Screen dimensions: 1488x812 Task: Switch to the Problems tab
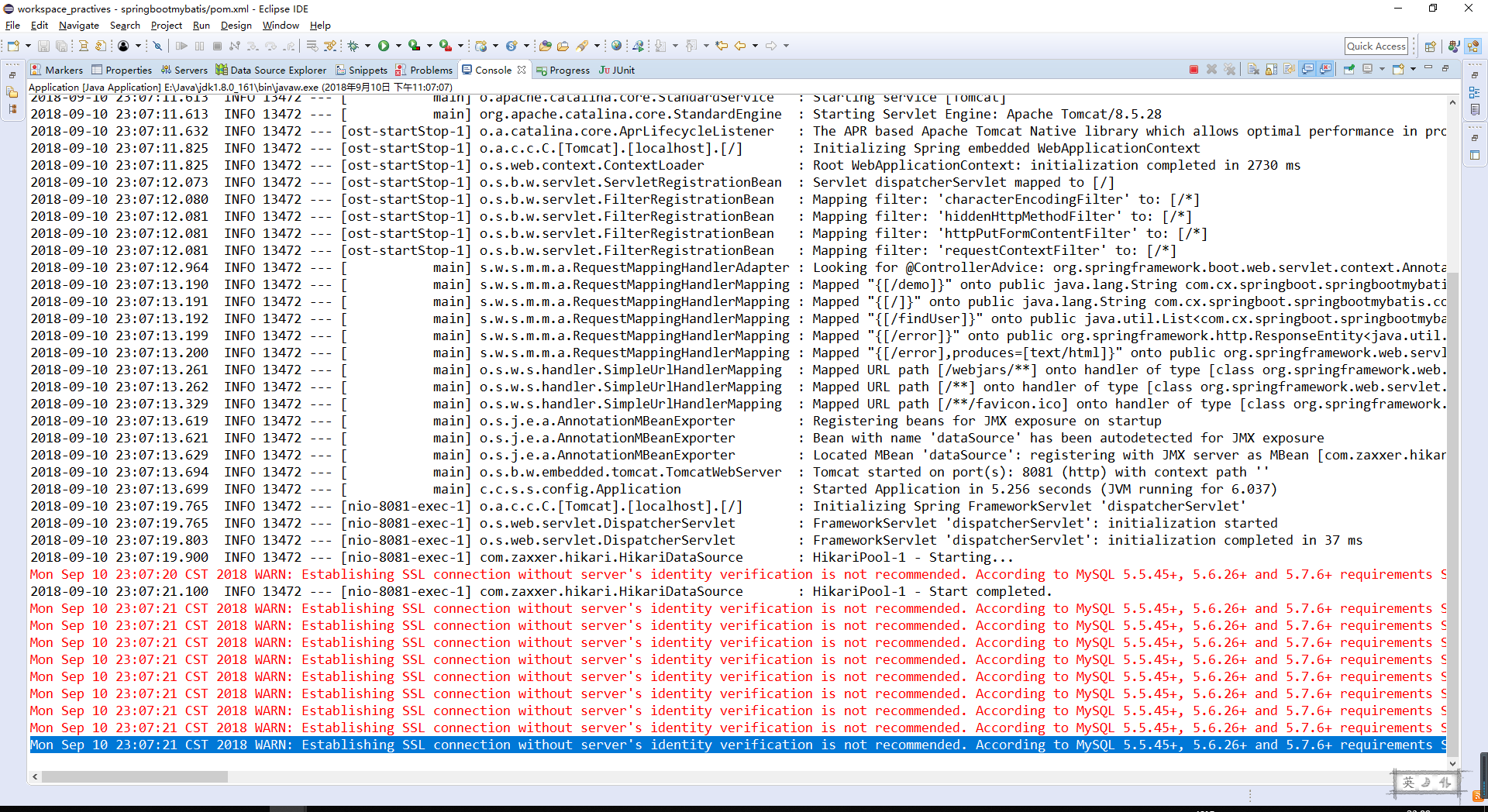coord(424,70)
